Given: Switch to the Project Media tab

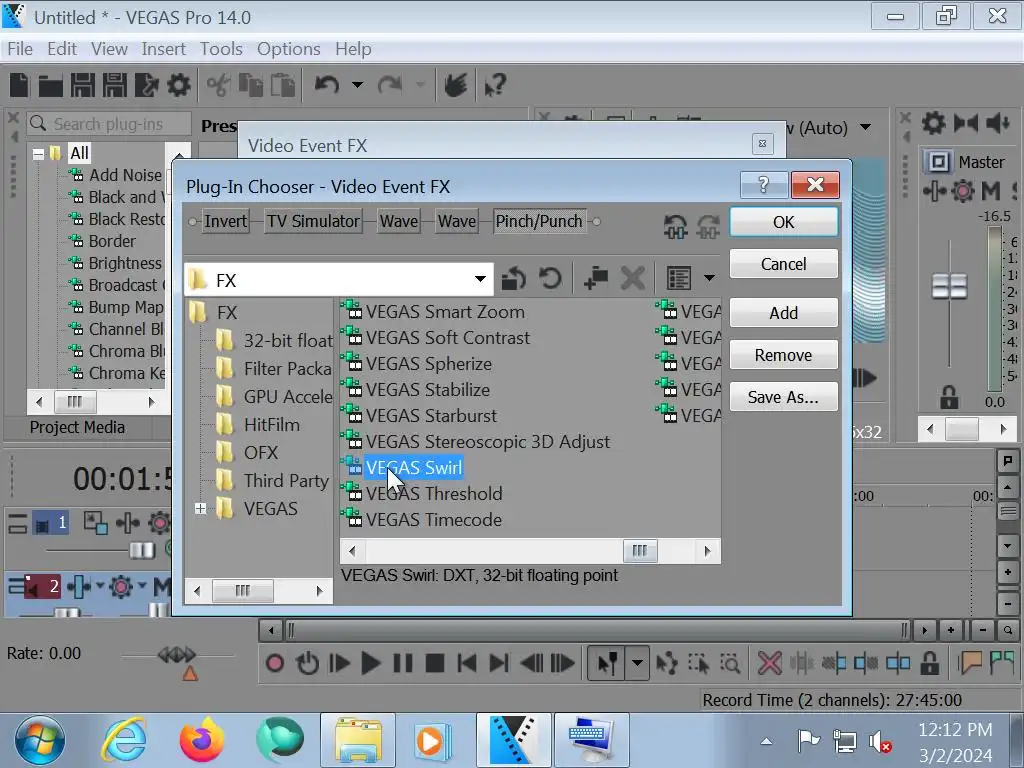Looking at the screenshot, I should [x=77, y=427].
